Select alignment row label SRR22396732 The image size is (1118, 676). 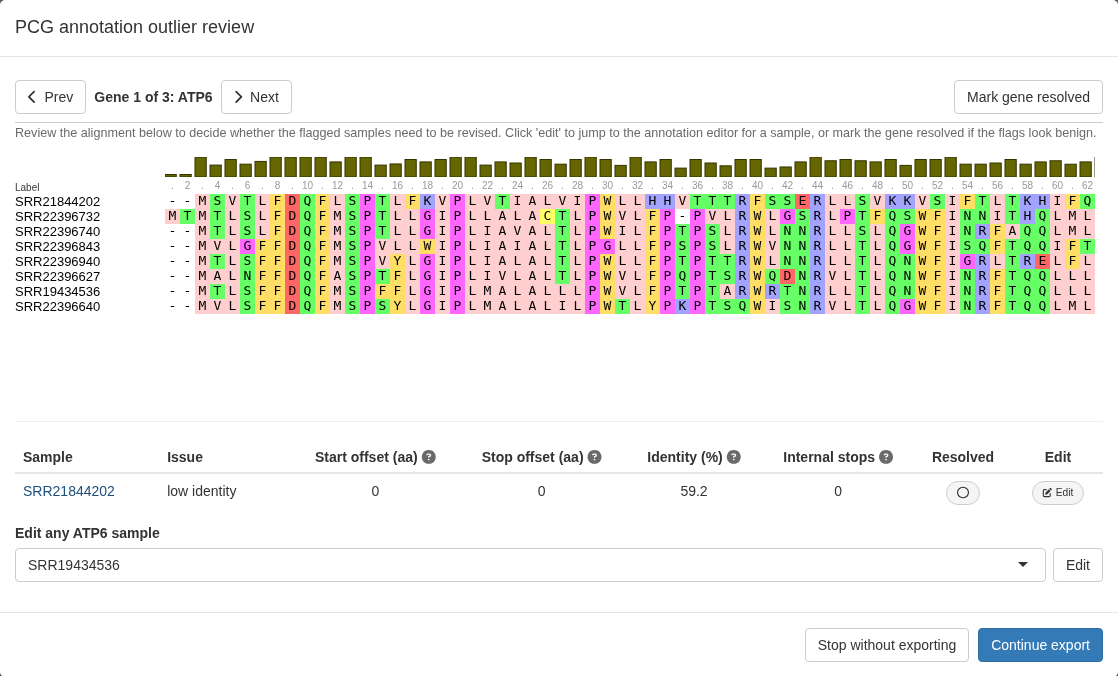[x=58, y=217]
